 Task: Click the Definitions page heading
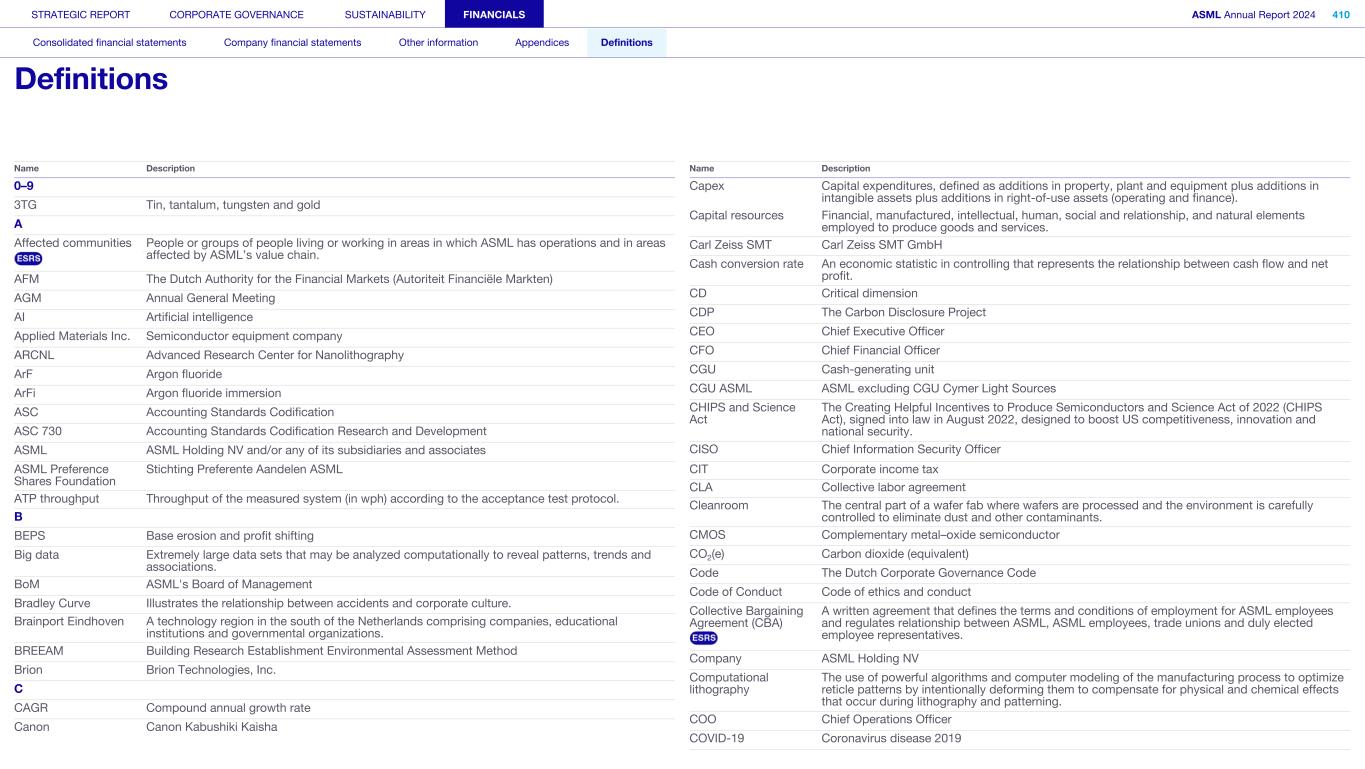pos(91,79)
